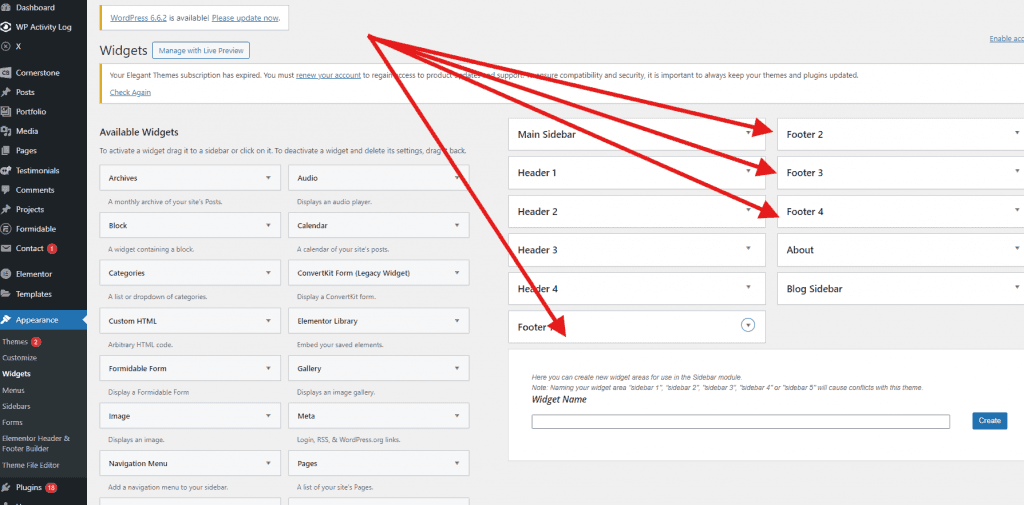Click the X menu icon
Viewport: 1024px width, 505px height.
(6, 47)
